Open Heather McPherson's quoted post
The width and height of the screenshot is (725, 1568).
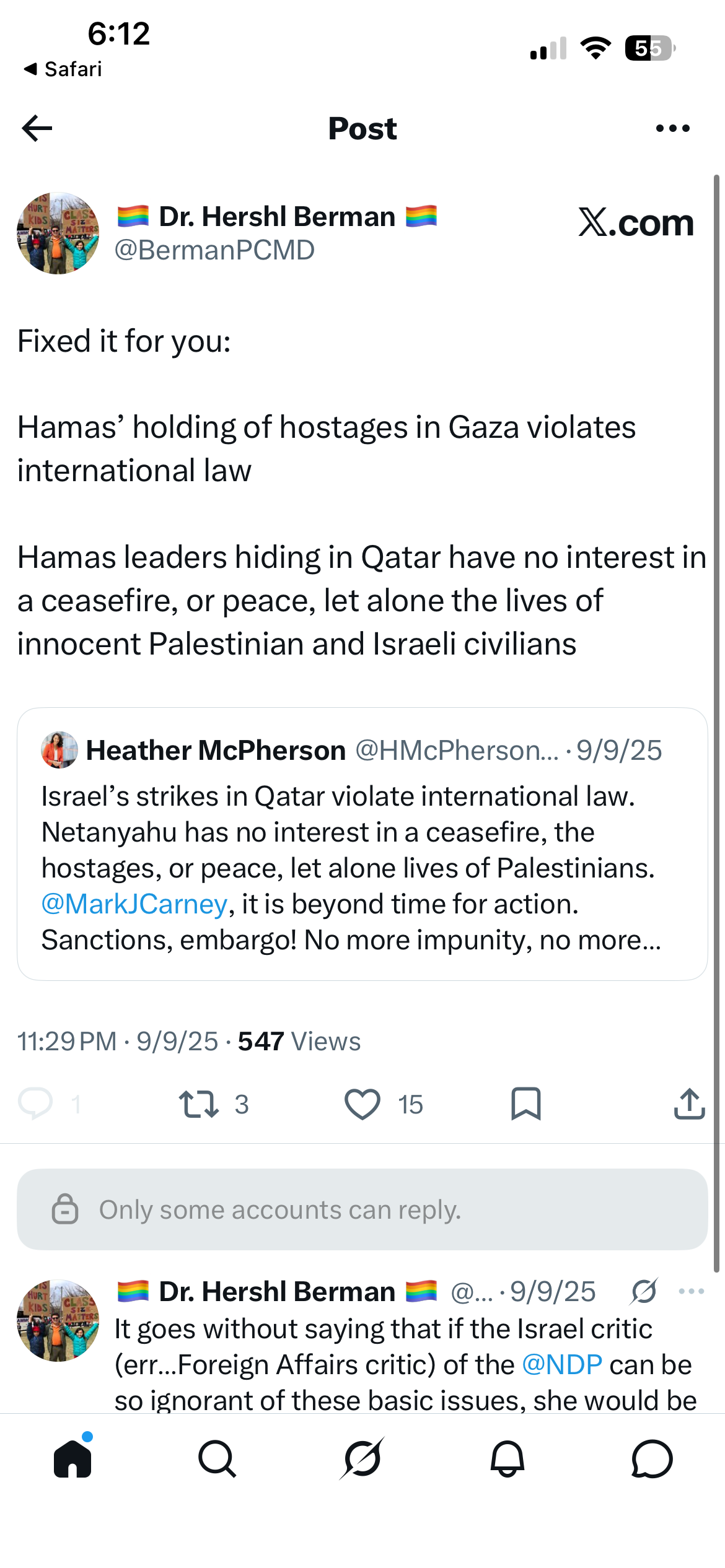[362, 844]
